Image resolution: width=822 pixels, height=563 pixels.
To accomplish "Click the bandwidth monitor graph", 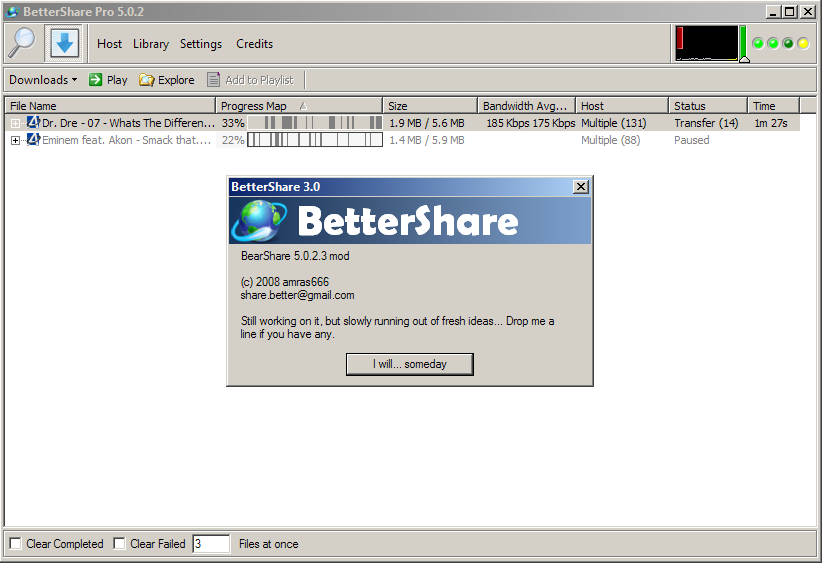I will tap(706, 44).
